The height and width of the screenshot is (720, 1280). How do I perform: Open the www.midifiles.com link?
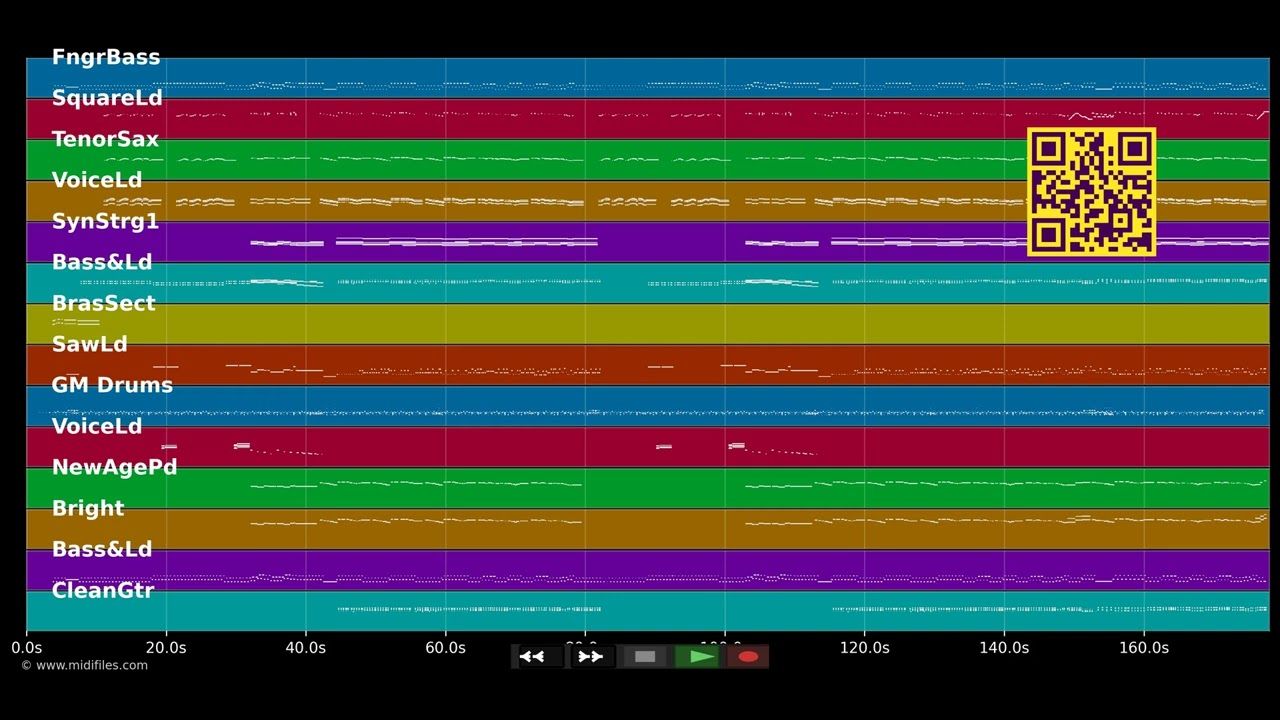[x=84, y=665]
